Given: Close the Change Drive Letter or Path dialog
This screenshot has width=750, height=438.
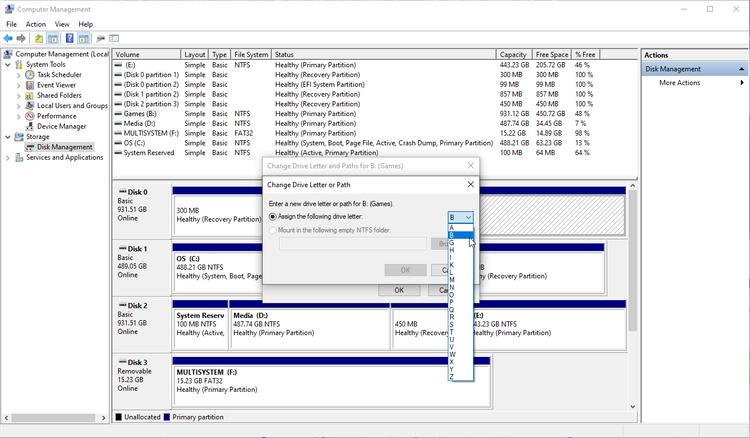Looking at the screenshot, I should (471, 185).
